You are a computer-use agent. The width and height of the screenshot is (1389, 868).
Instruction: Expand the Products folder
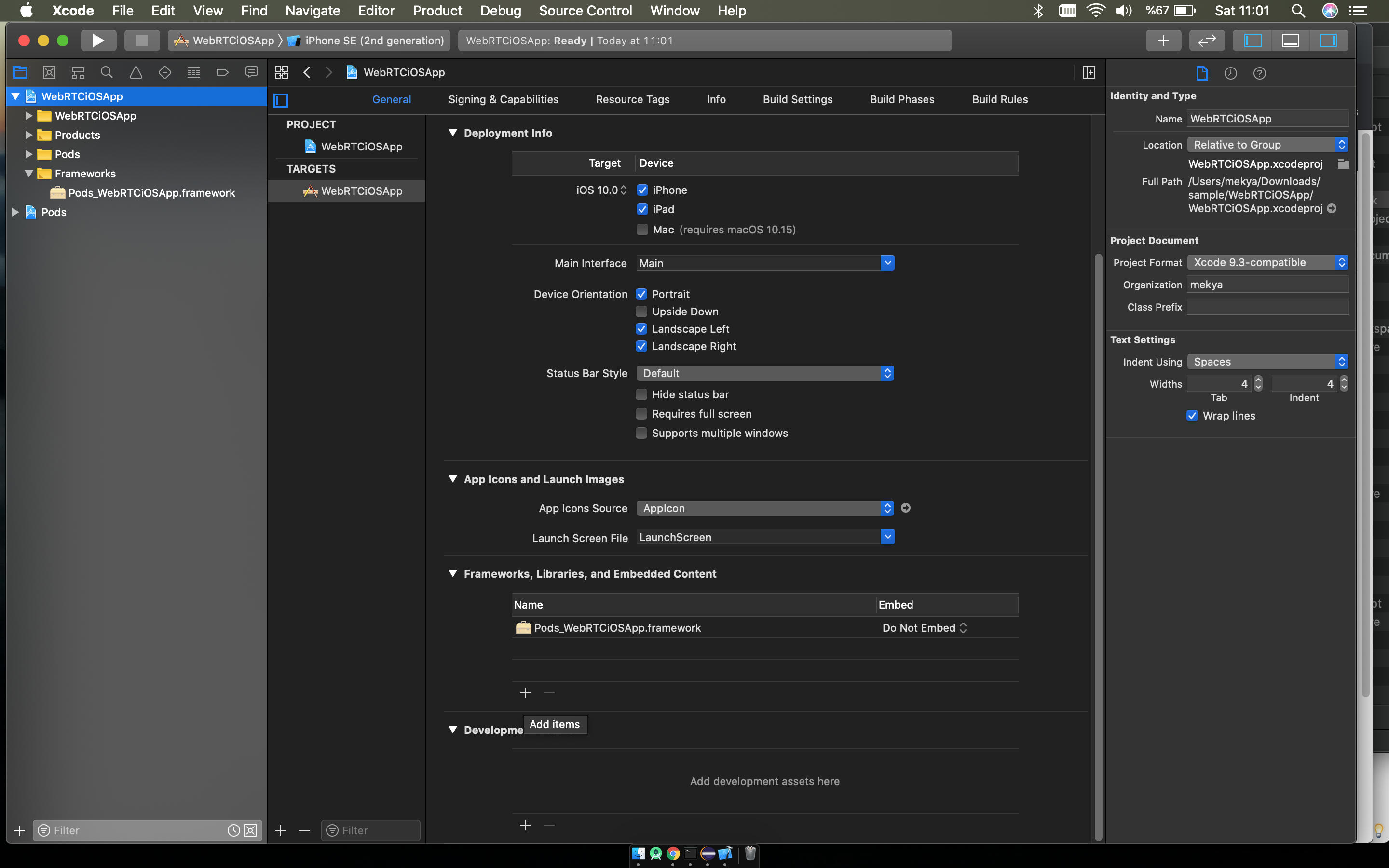click(x=28, y=135)
